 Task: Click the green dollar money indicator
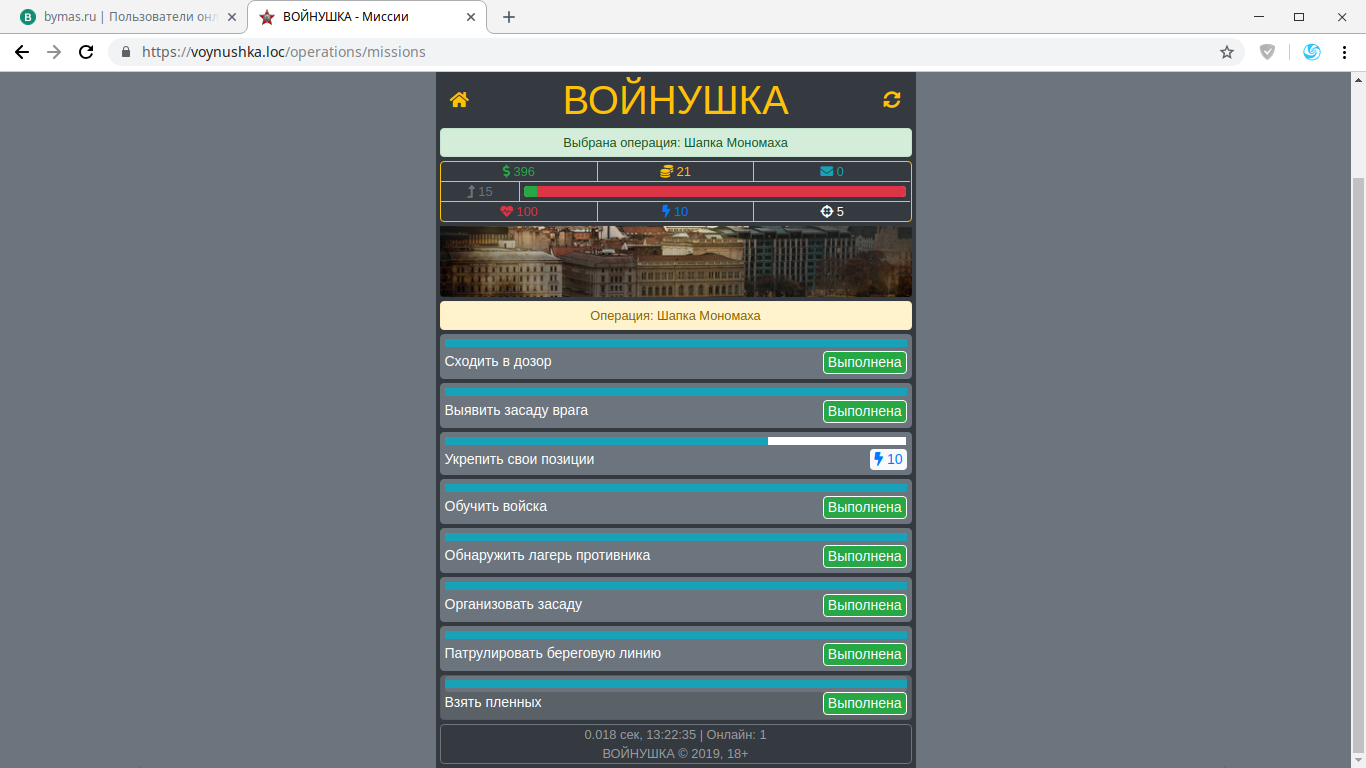[518, 171]
